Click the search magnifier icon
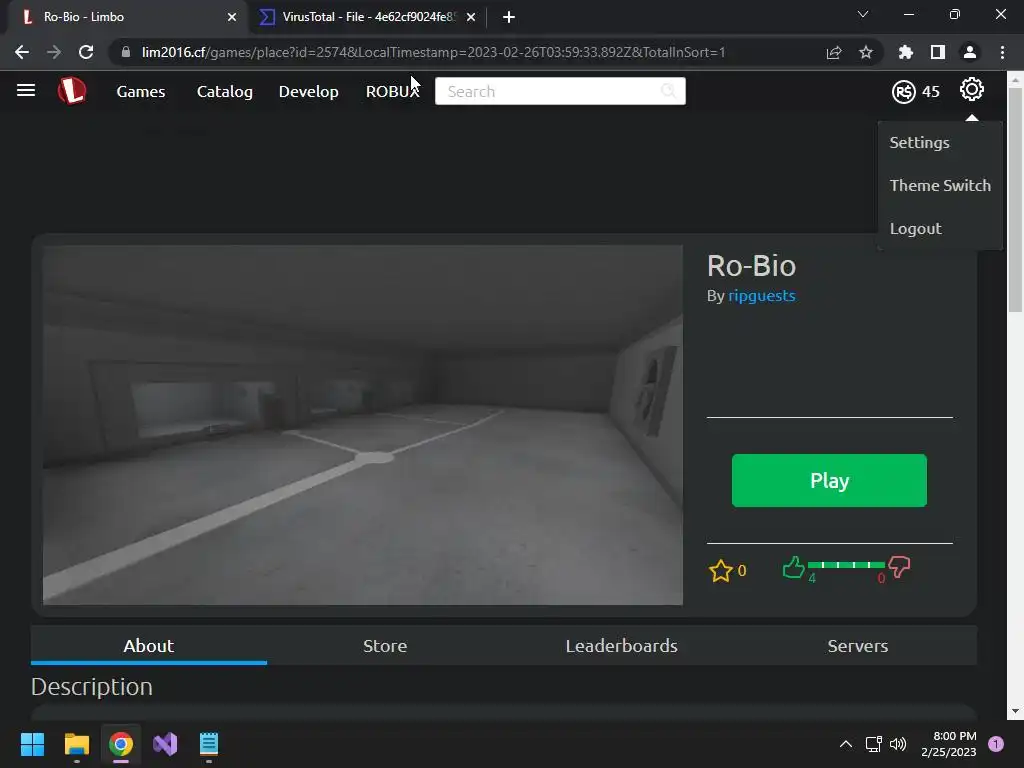 669,91
